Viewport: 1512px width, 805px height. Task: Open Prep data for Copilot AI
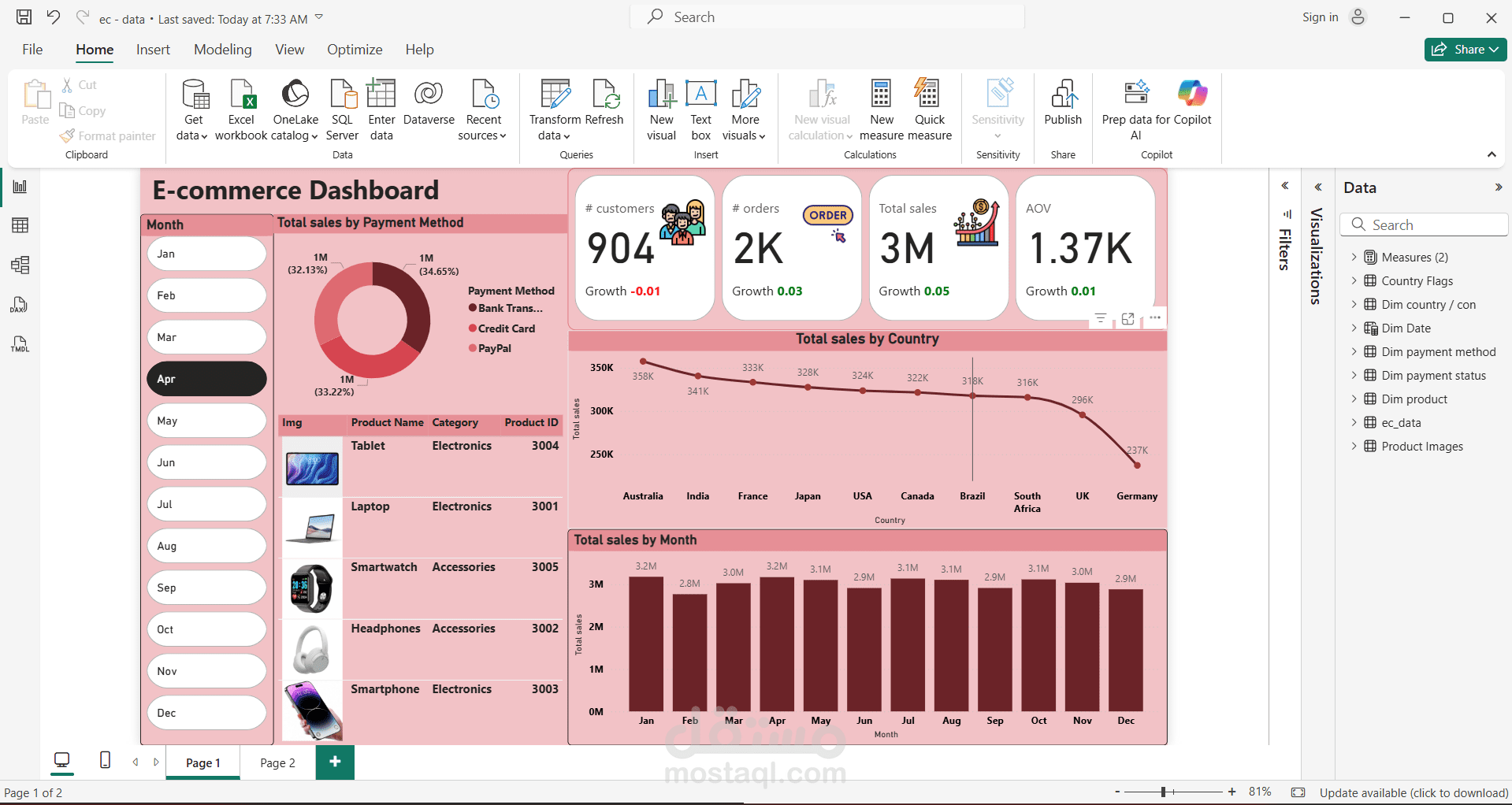[1135, 109]
